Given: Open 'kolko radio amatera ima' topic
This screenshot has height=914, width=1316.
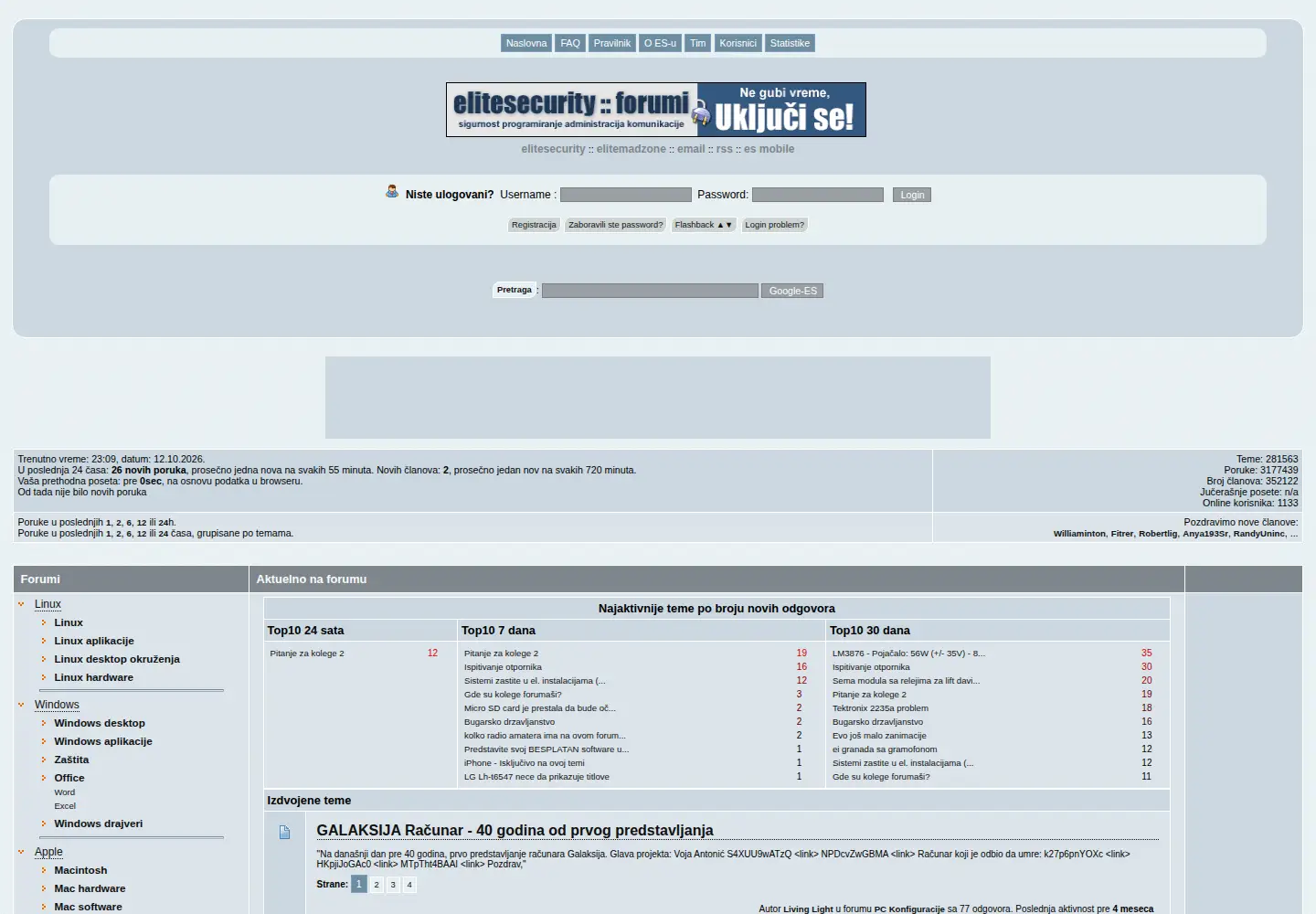Looking at the screenshot, I should (x=545, y=736).
